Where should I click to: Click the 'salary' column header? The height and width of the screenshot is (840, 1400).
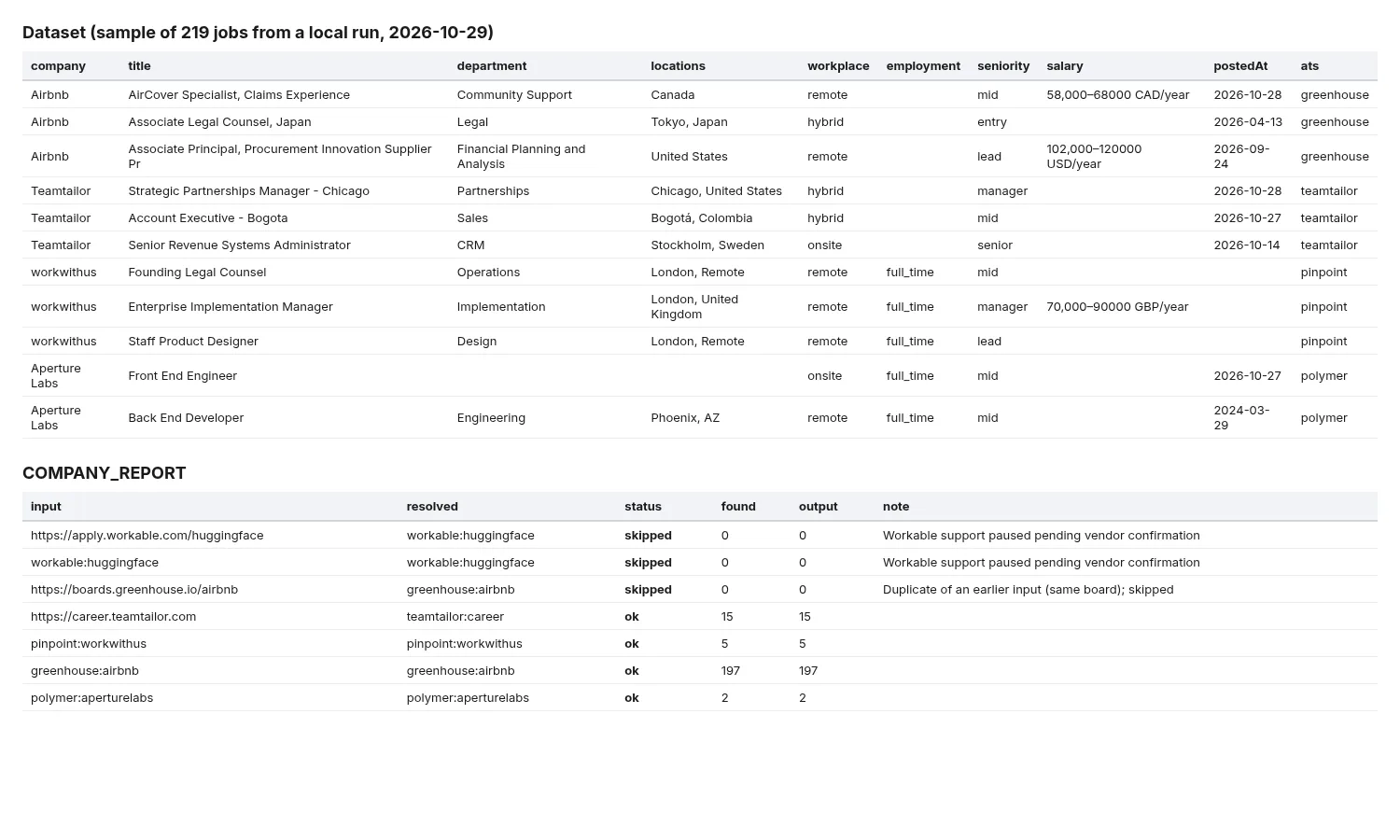1065,66
